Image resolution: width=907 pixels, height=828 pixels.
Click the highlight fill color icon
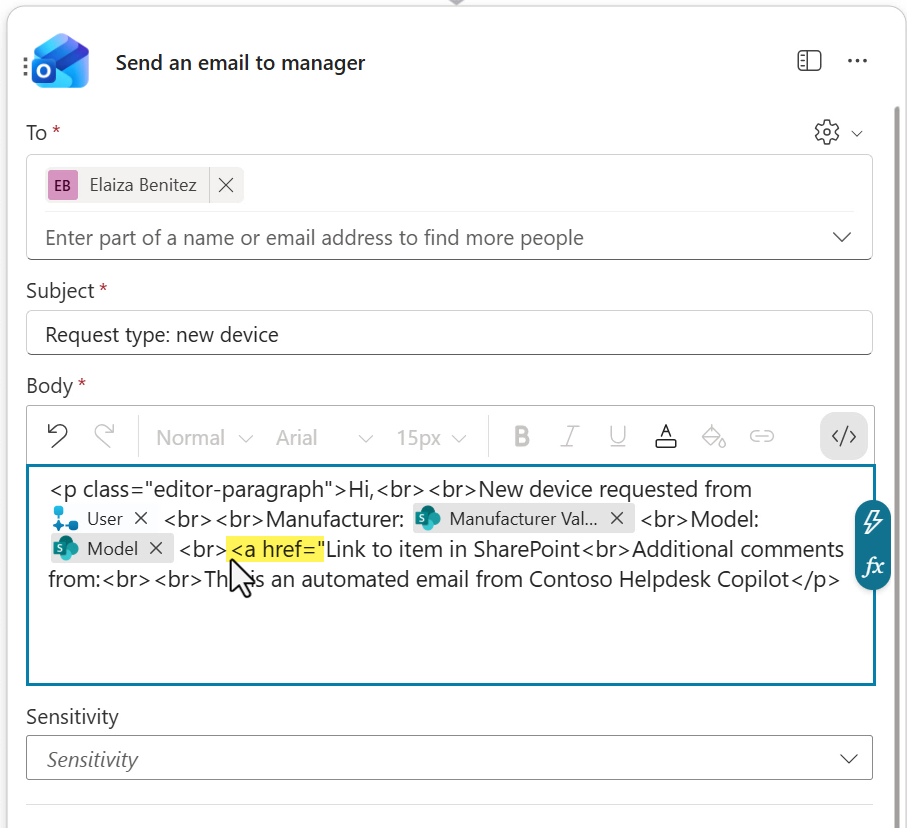[713, 437]
